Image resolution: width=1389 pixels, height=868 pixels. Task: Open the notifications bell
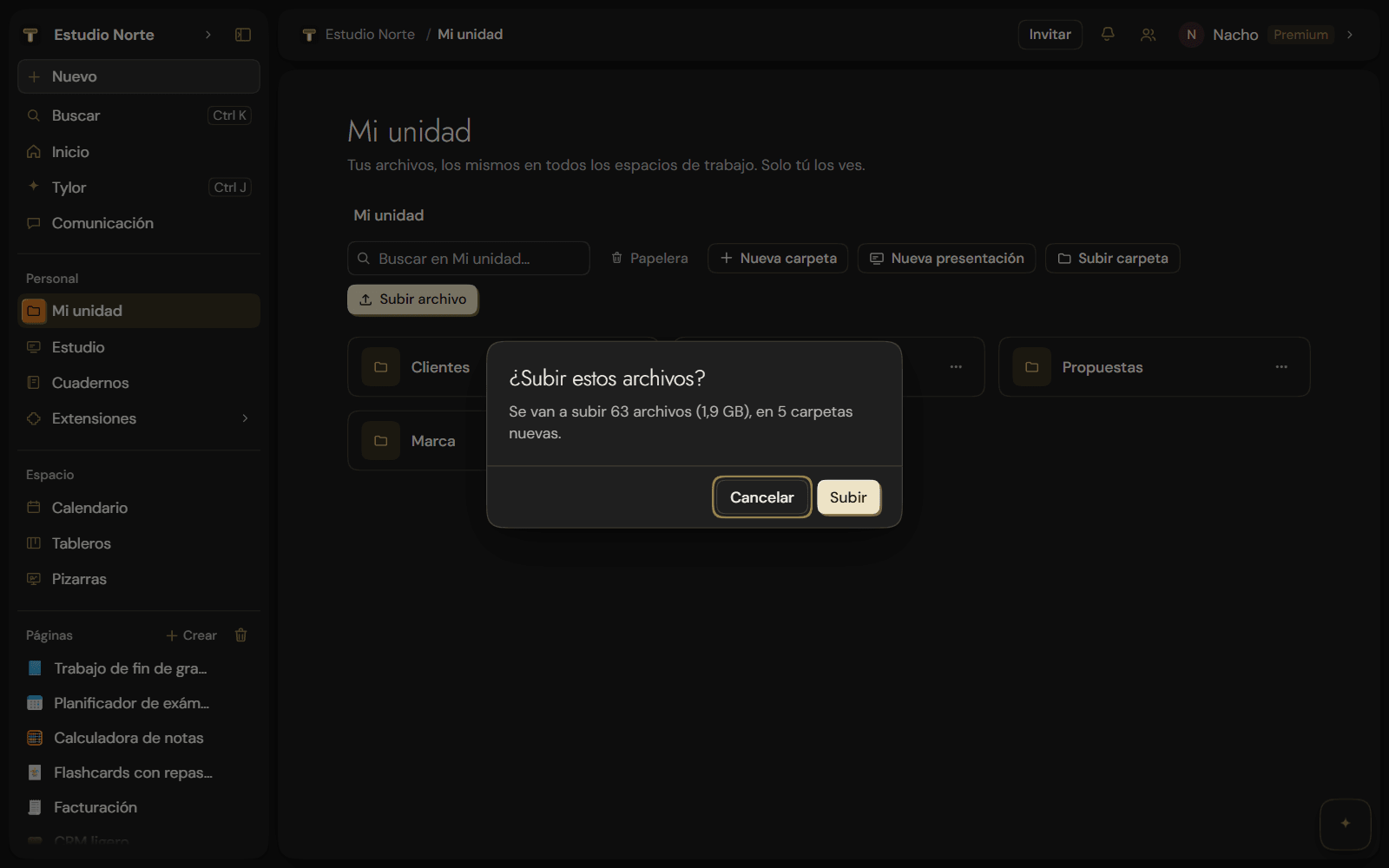[1108, 35]
